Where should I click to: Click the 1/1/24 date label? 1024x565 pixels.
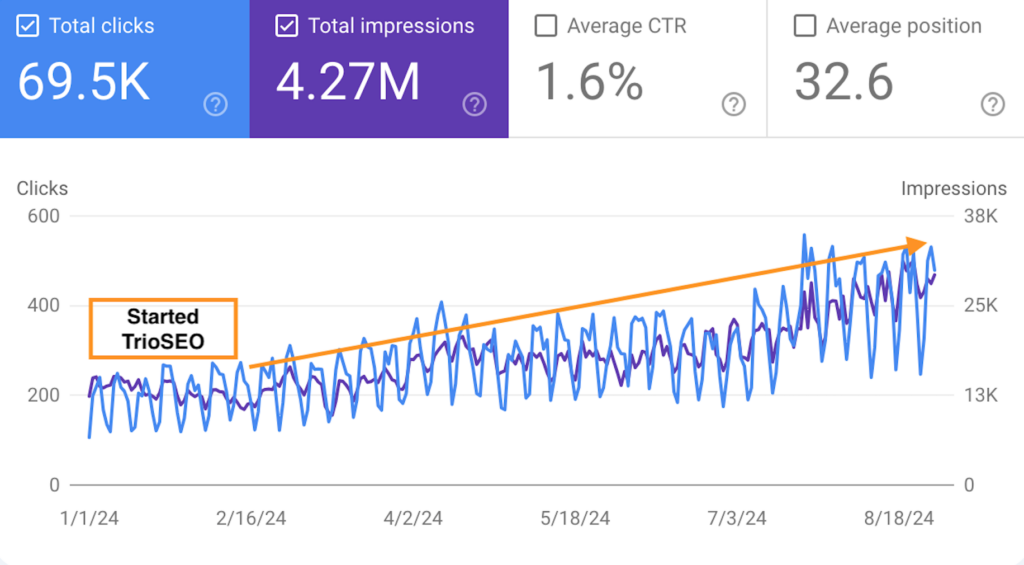(89, 518)
